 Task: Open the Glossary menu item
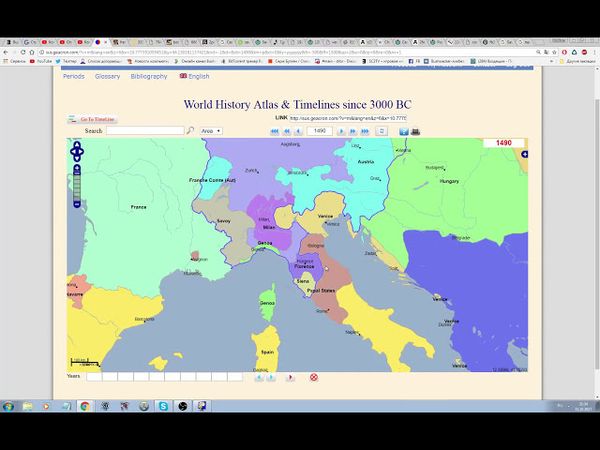point(107,76)
